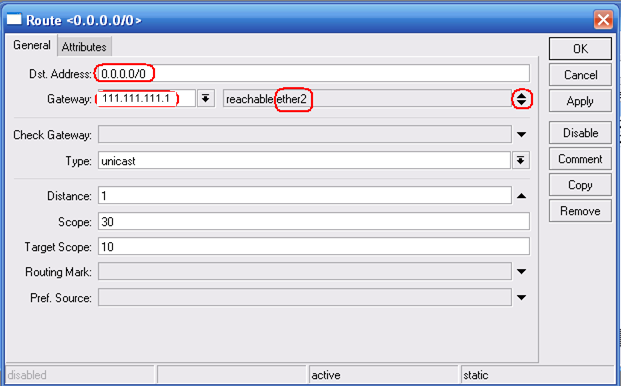Click the window icon in title bar
The width and height of the screenshot is (621, 386).
15,19
